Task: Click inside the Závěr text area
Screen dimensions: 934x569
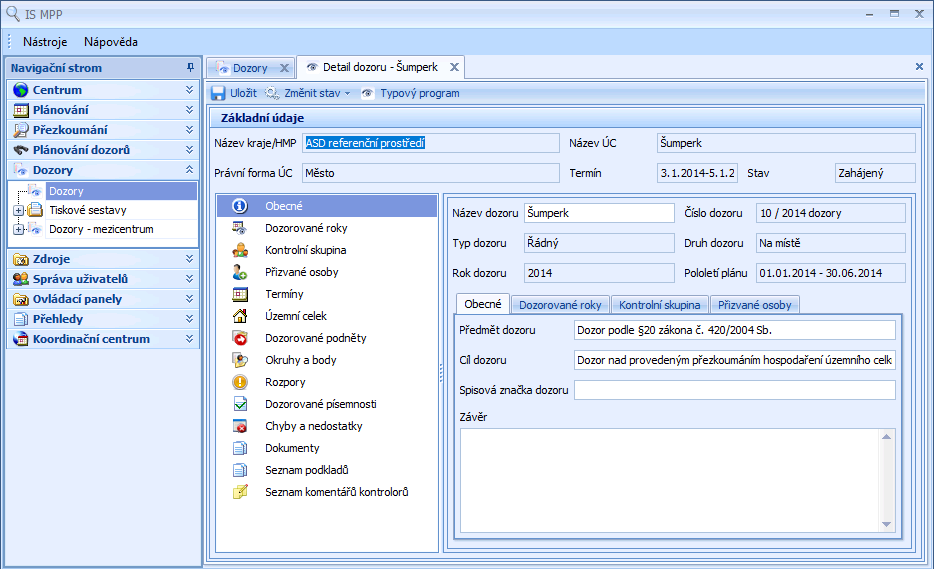Action: tap(670, 480)
